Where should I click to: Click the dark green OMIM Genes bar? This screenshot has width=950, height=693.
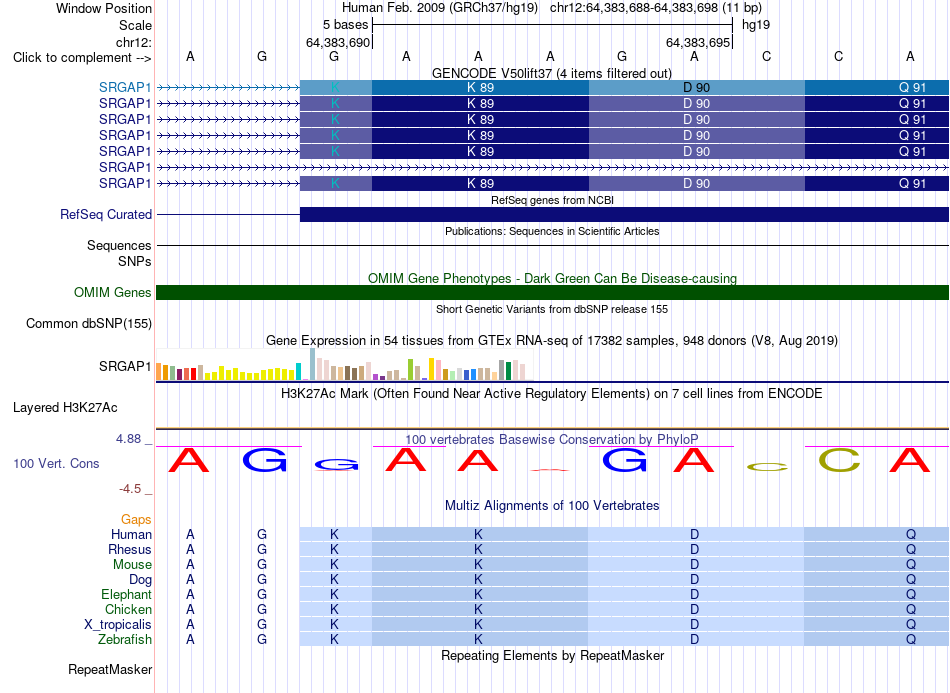pyautogui.click(x=552, y=293)
